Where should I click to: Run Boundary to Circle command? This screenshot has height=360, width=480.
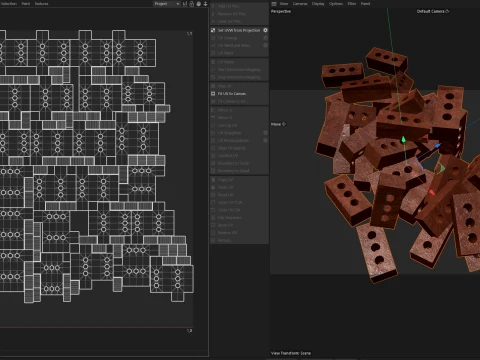(x=239, y=163)
